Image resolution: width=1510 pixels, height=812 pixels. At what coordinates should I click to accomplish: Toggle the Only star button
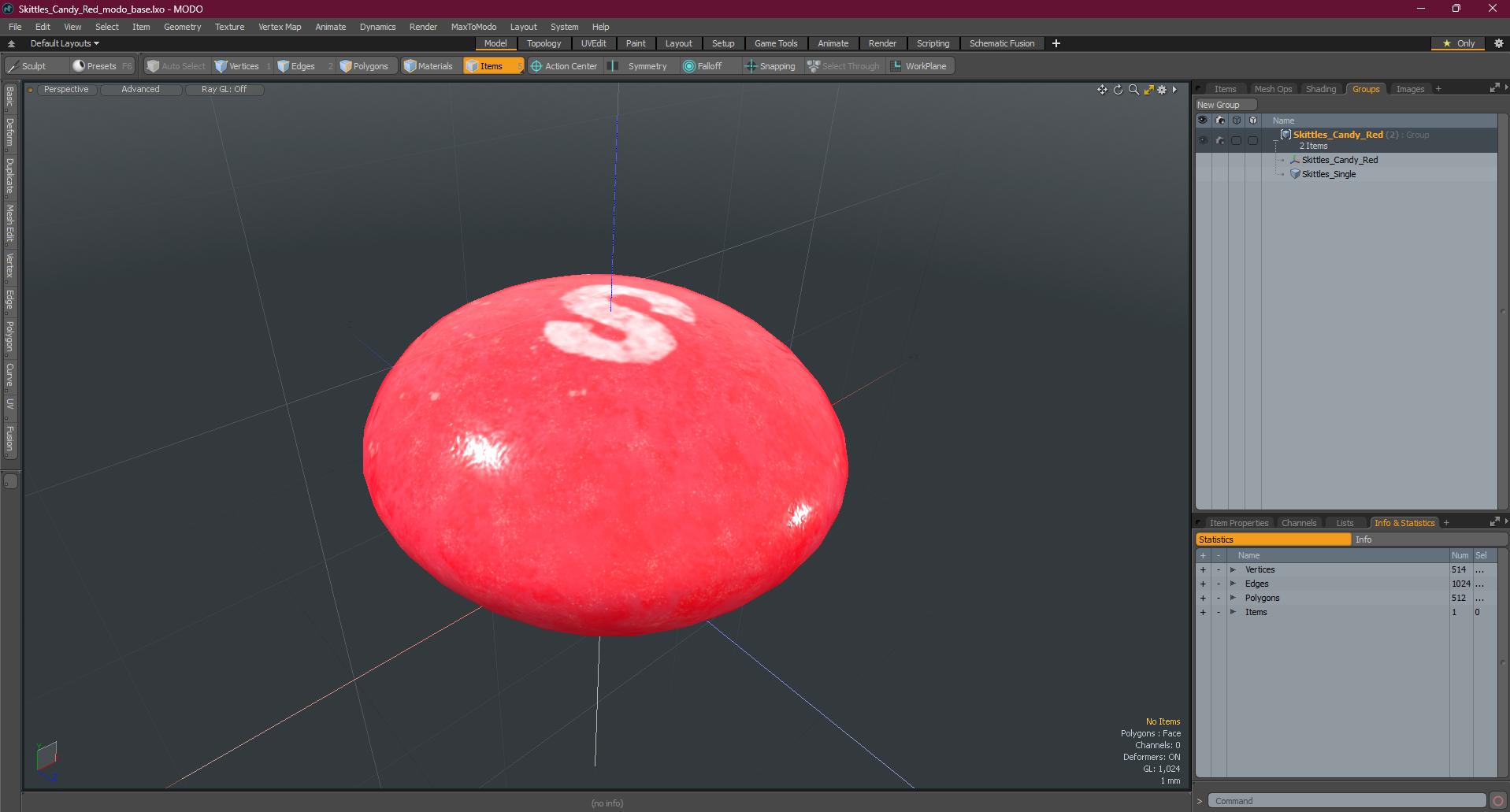[x=1458, y=43]
